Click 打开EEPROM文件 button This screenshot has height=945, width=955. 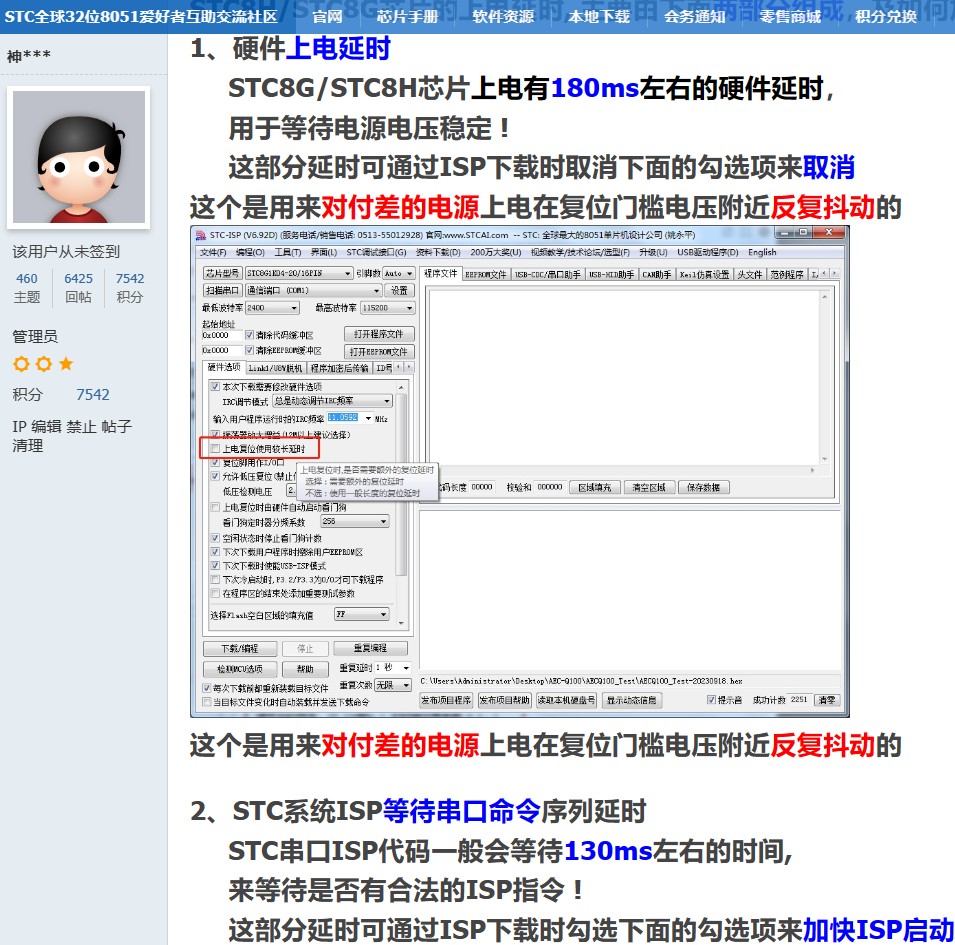[x=378, y=351]
